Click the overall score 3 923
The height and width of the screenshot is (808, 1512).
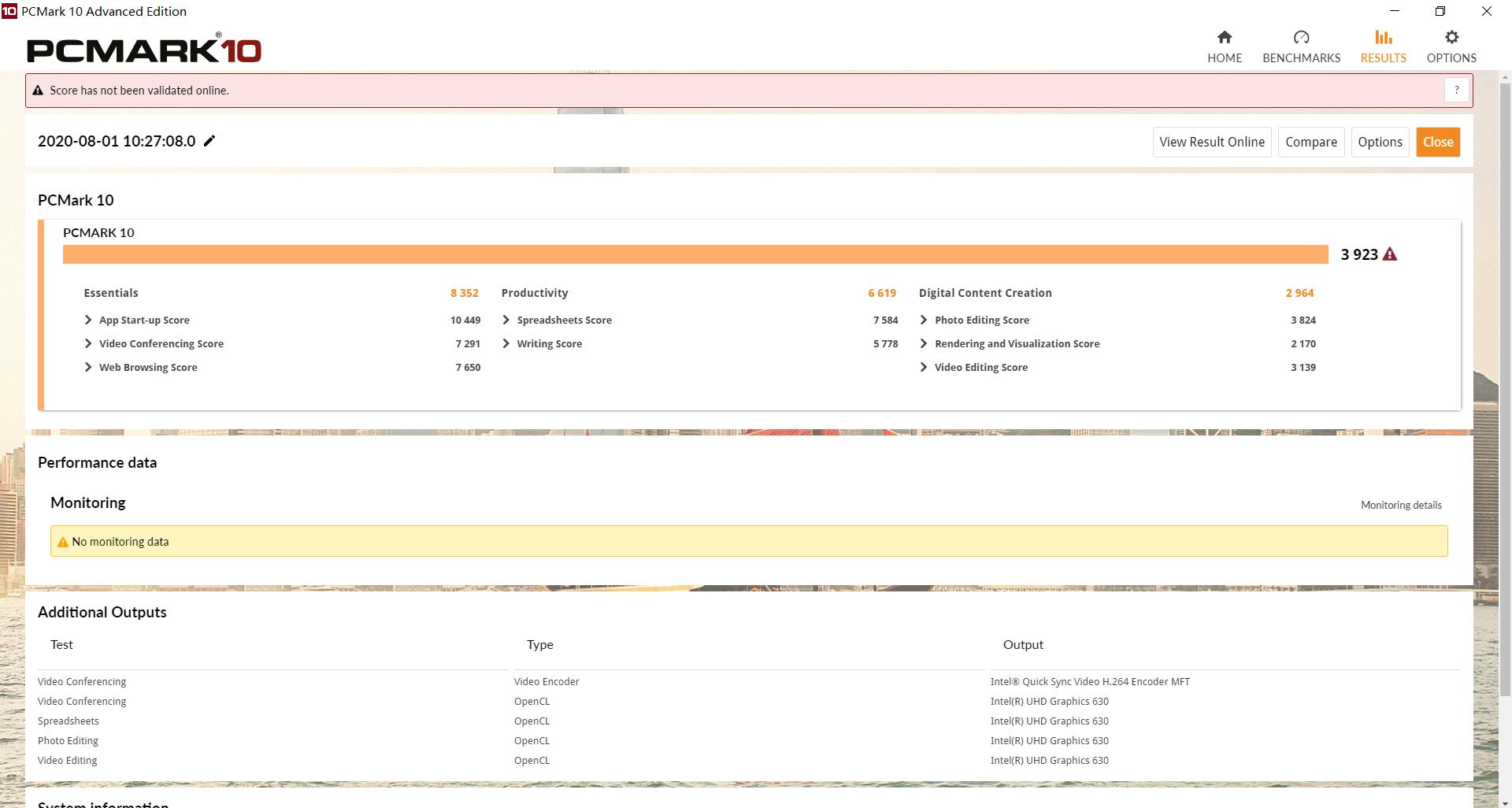[1359, 254]
